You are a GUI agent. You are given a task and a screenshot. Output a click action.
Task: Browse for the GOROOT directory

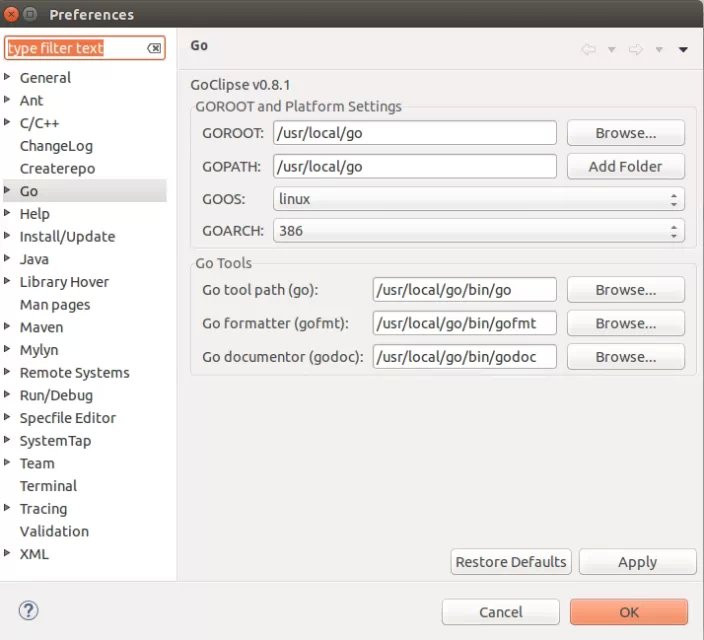click(x=625, y=133)
